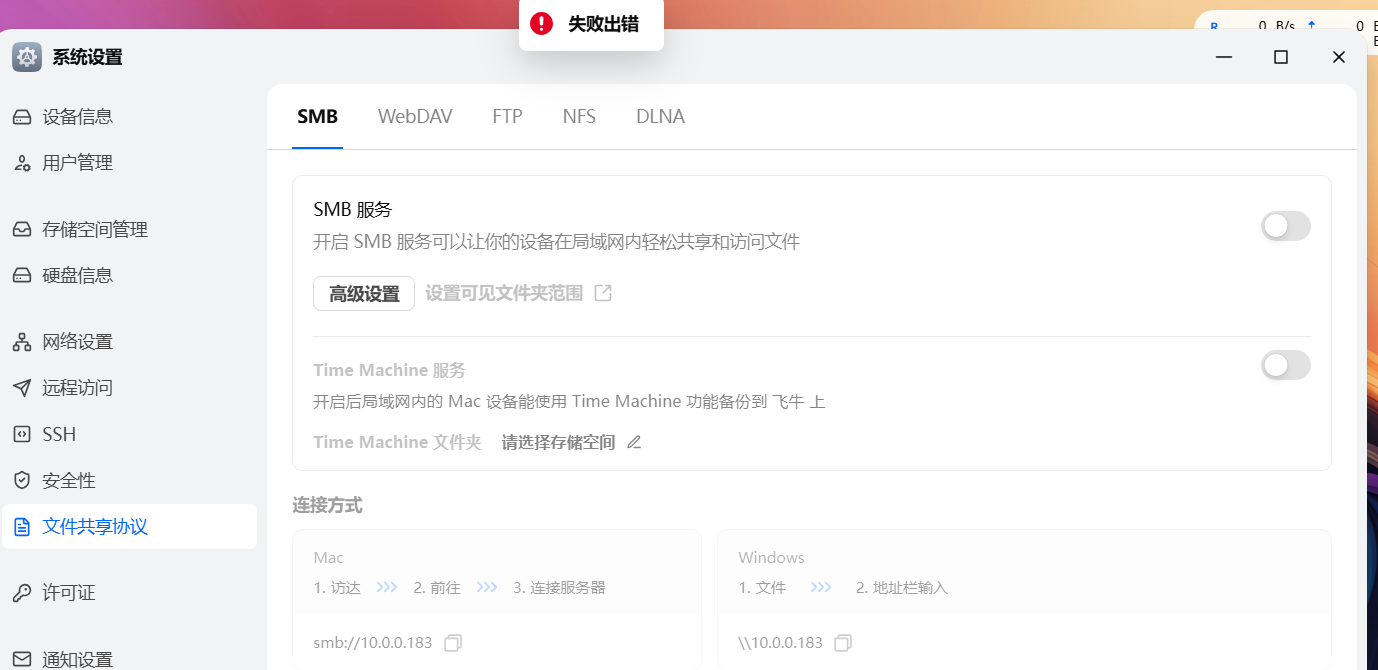This screenshot has width=1378, height=670.
Task: Click the '2. 地址栏输入' step text
Action: pos(902,588)
